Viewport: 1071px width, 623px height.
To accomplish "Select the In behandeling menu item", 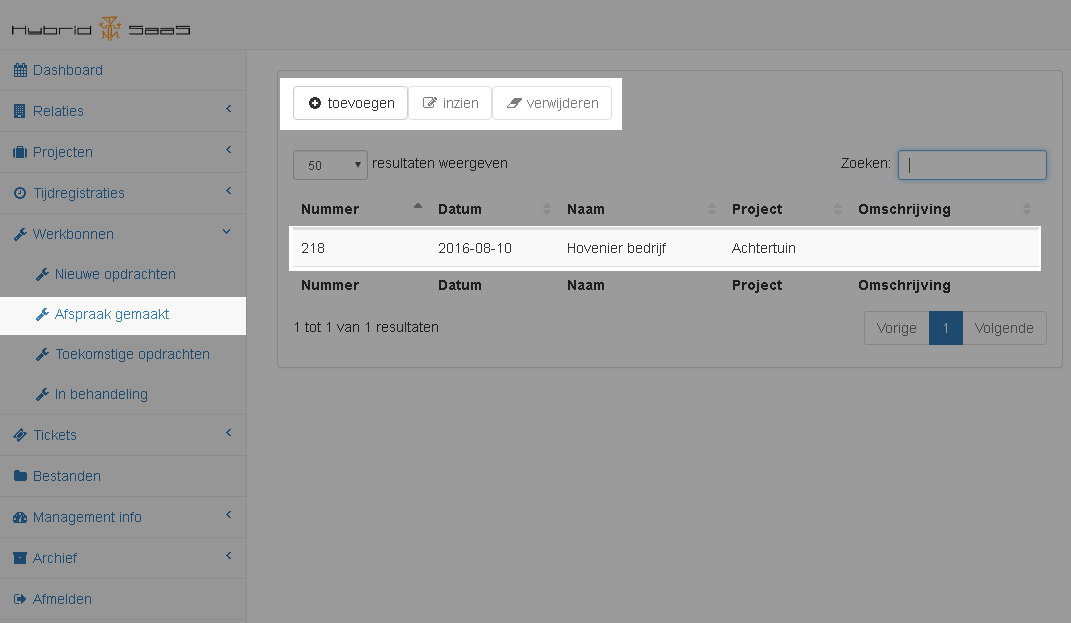I will (x=101, y=394).
